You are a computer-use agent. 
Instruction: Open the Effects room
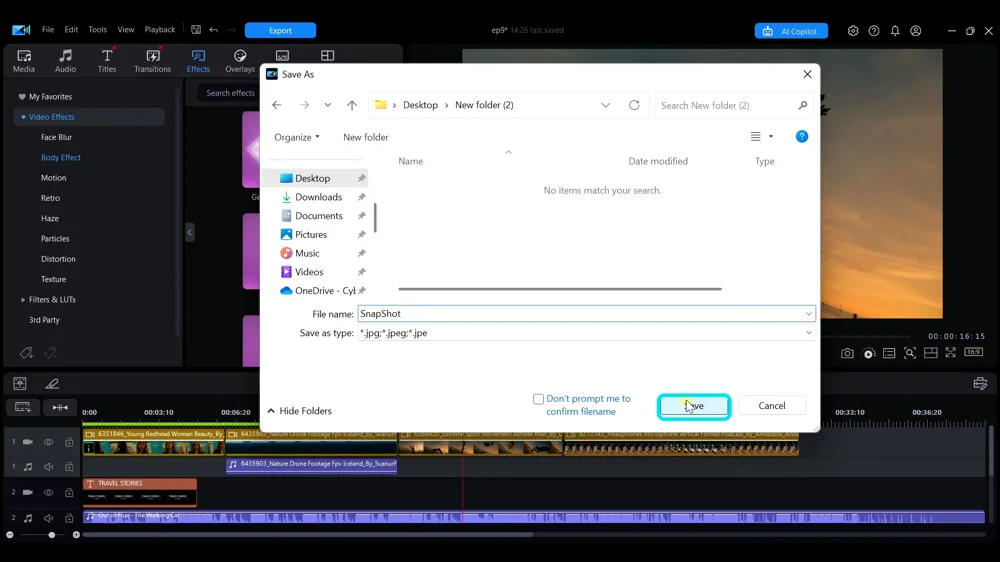tap(198, 61)
